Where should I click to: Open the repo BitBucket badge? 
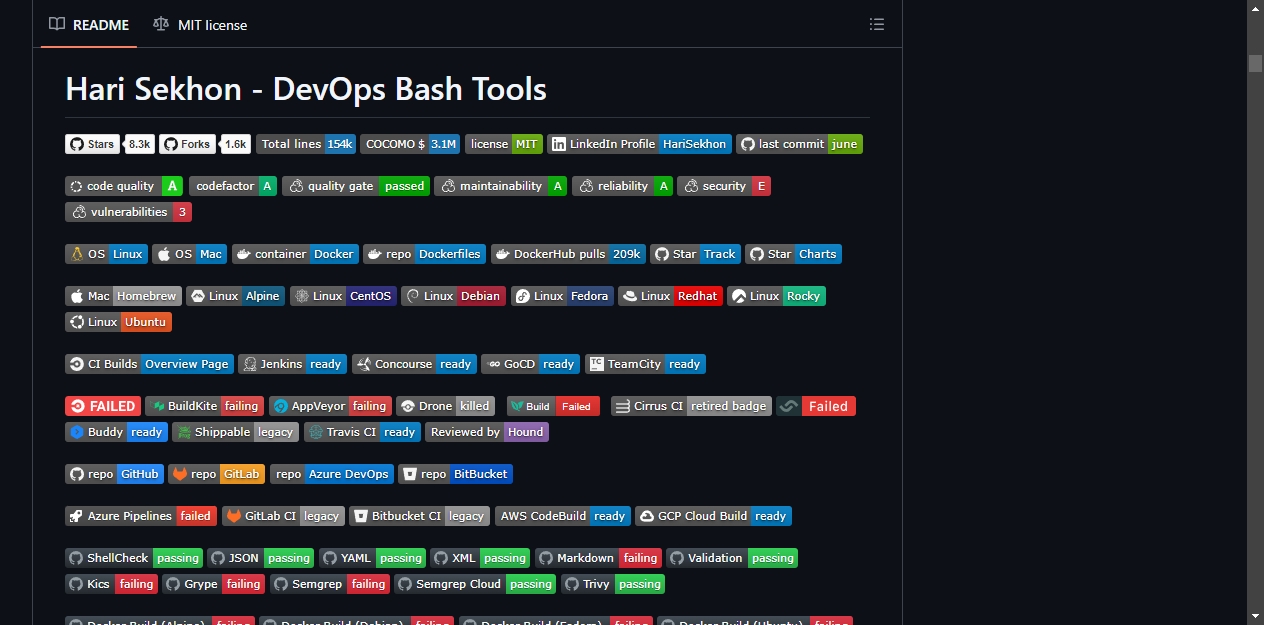click(x=455, y=474)
